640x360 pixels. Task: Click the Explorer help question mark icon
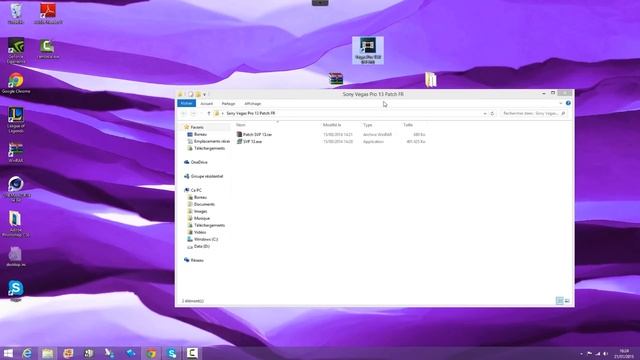pos(568,103)
